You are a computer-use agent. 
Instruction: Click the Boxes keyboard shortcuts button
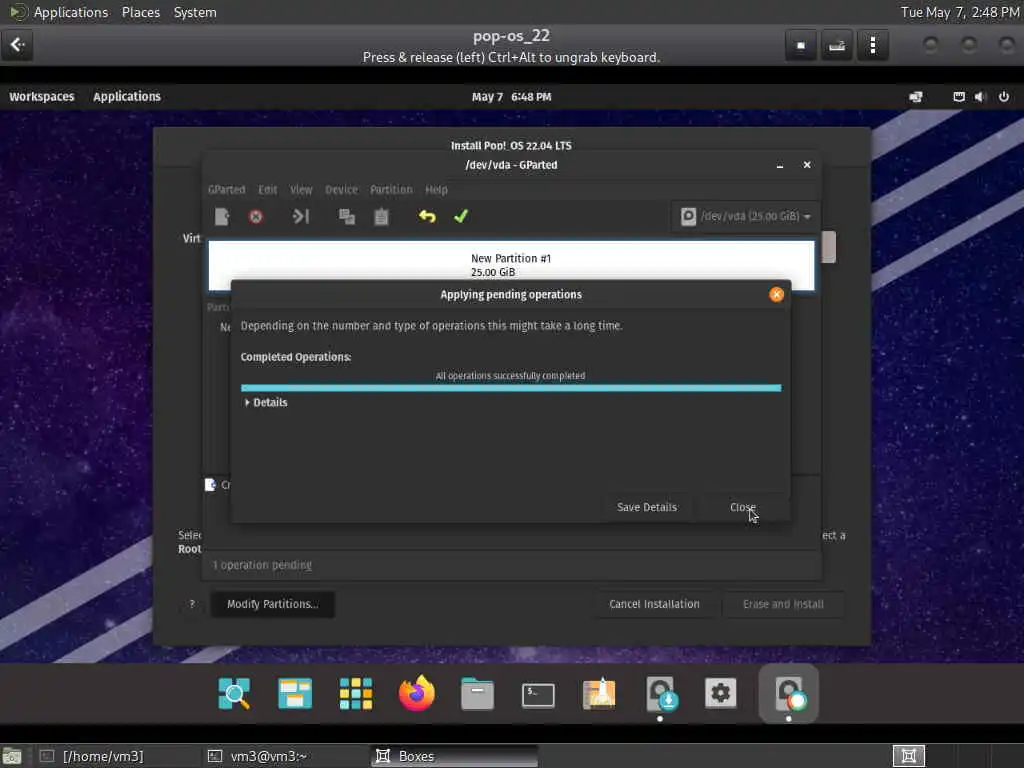pos(837,45)
